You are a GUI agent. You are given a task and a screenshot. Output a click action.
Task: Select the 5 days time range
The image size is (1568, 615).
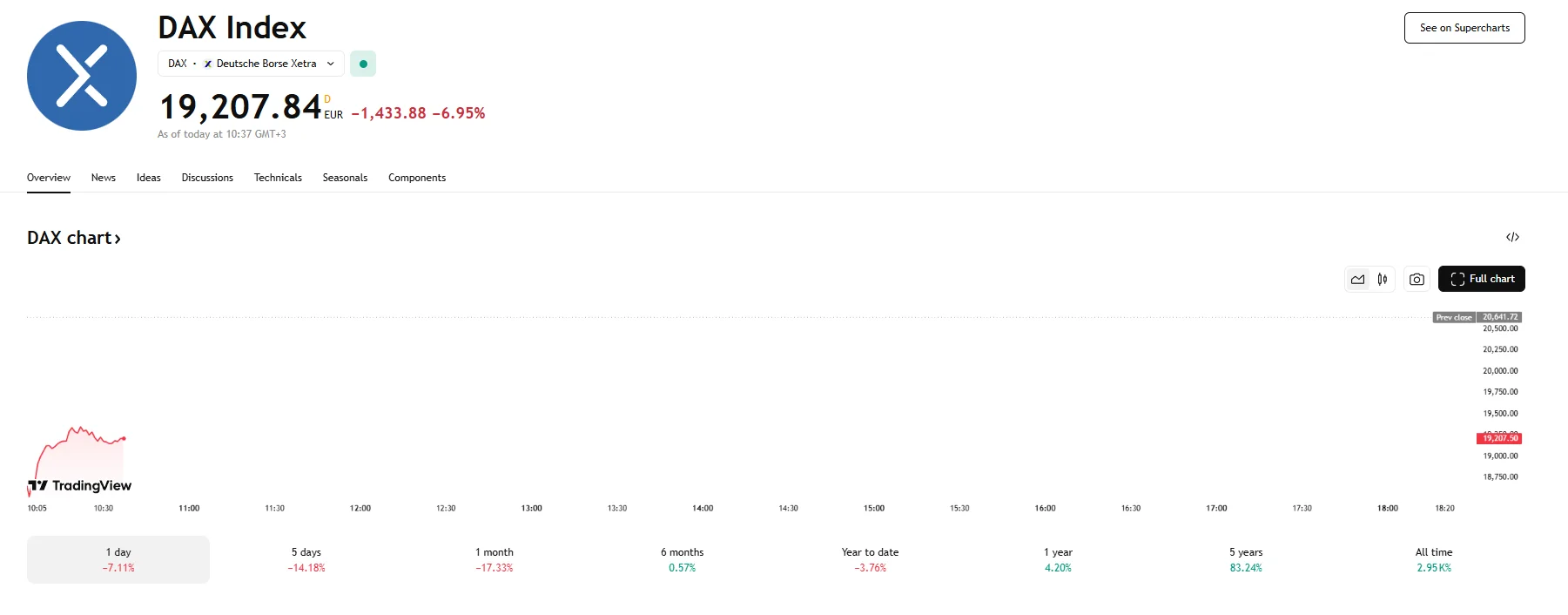coord(306,559)
